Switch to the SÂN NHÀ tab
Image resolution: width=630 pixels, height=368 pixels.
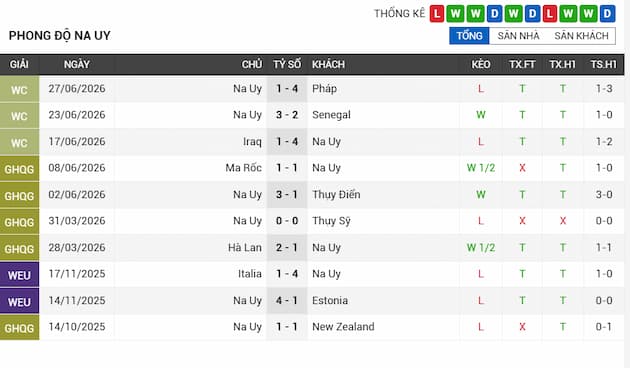[518, 36]
